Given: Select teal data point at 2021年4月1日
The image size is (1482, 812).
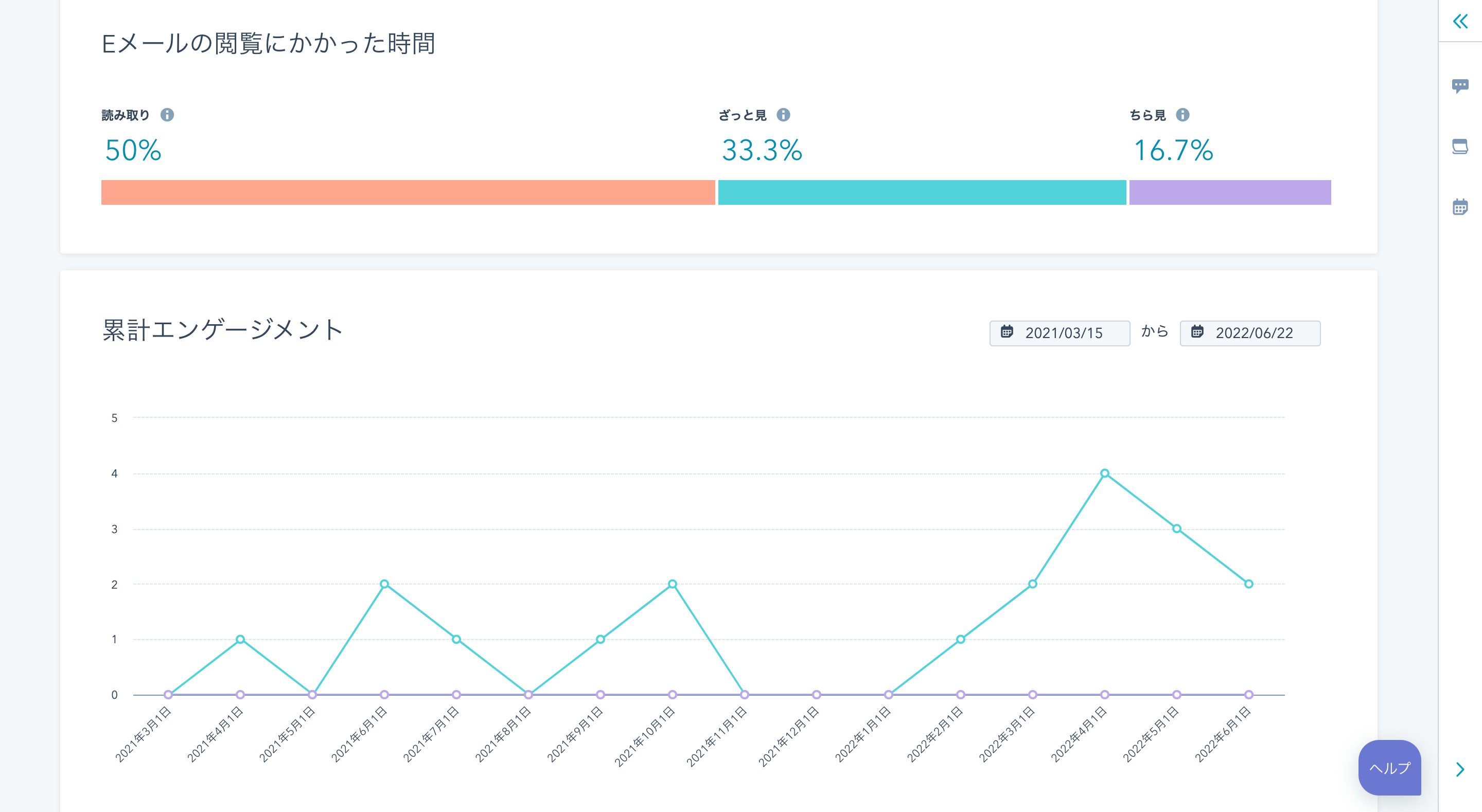Looking at the screenshot, I should tap(240, 639).
